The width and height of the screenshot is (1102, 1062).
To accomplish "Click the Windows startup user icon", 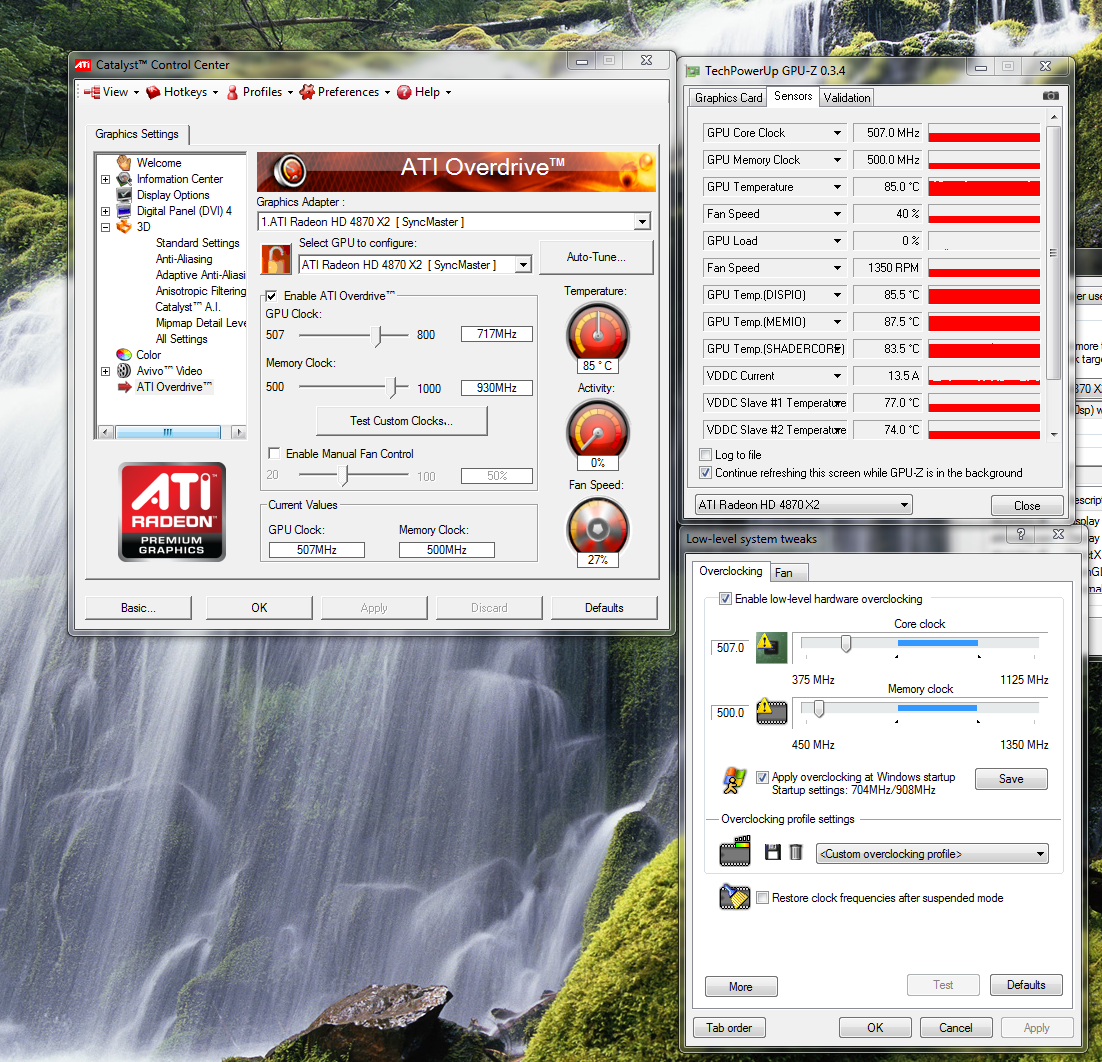I will coord(734,781).
